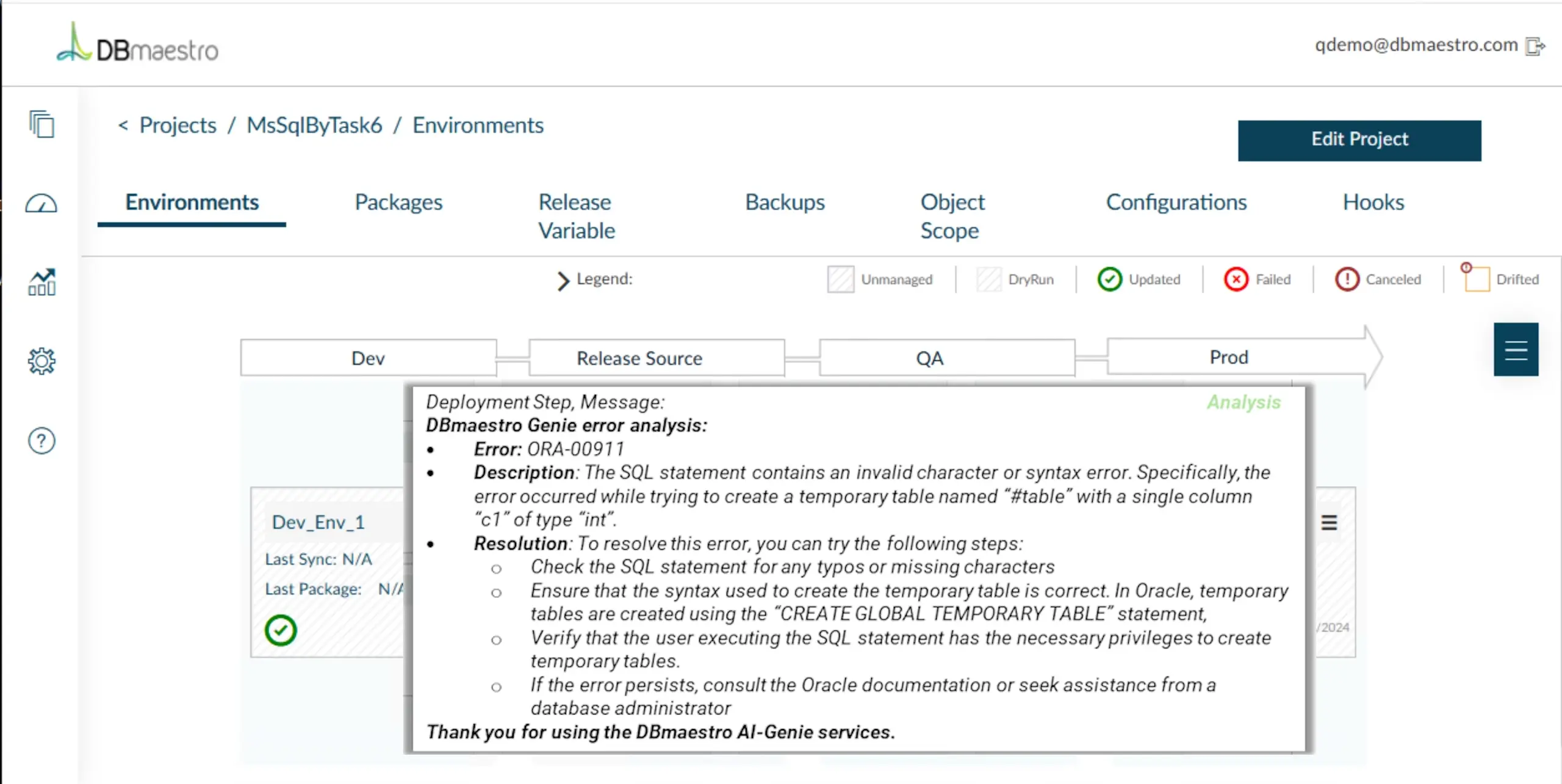
Task: Click the Failed legend icon
Action: click(1236, 279)
